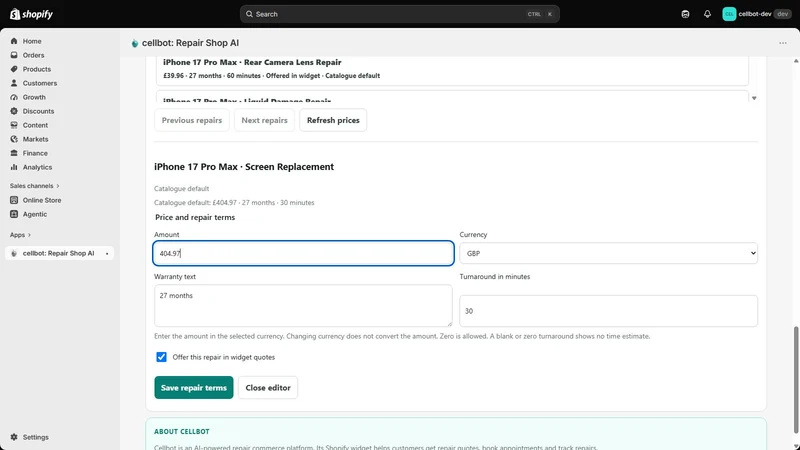Viewport: 800px width, 450px height.
Task: Expand Sales channels section
Action: point(34,186)
